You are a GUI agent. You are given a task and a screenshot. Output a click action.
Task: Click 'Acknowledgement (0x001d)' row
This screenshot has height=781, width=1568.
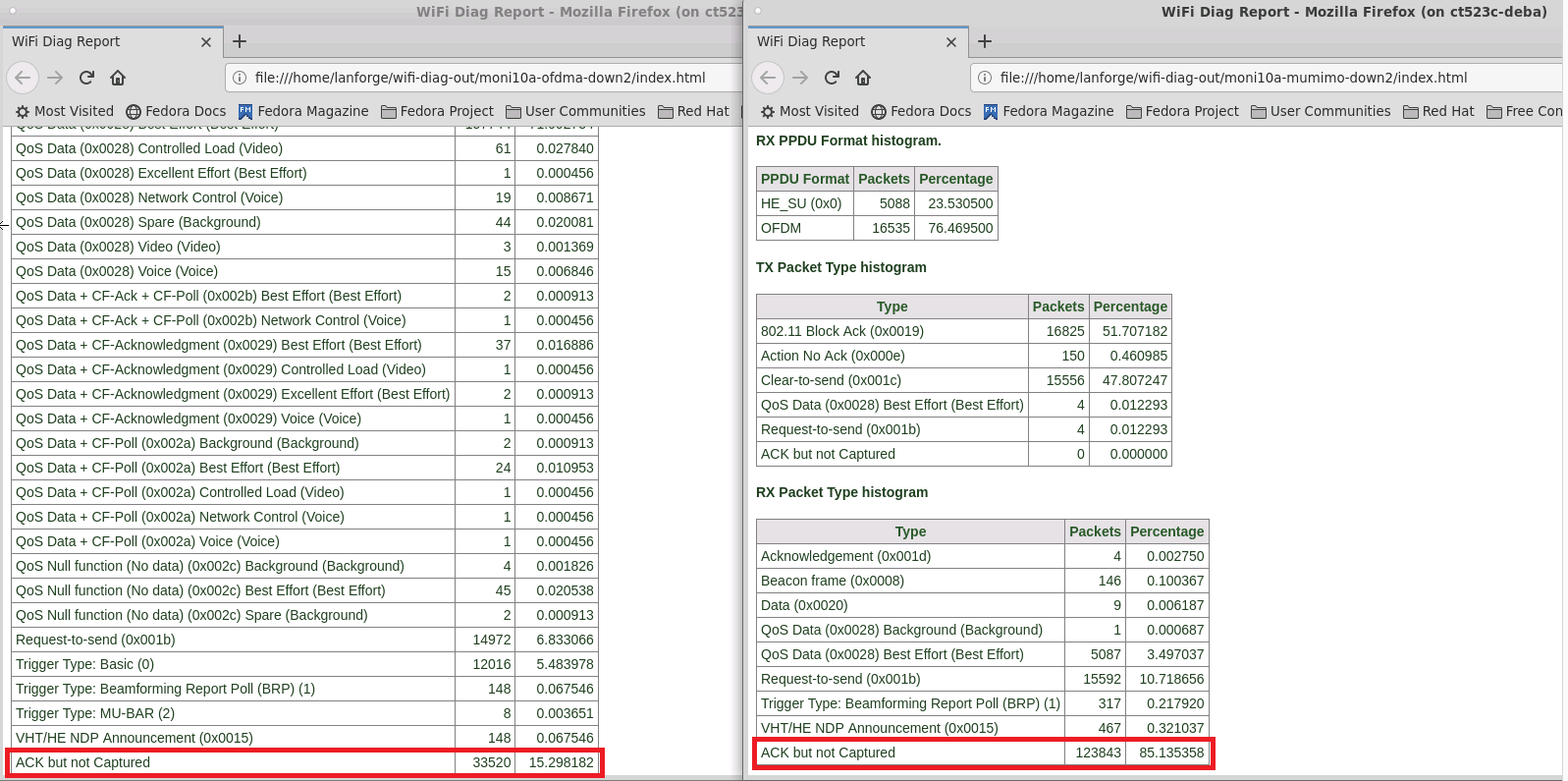click(983, 556)
